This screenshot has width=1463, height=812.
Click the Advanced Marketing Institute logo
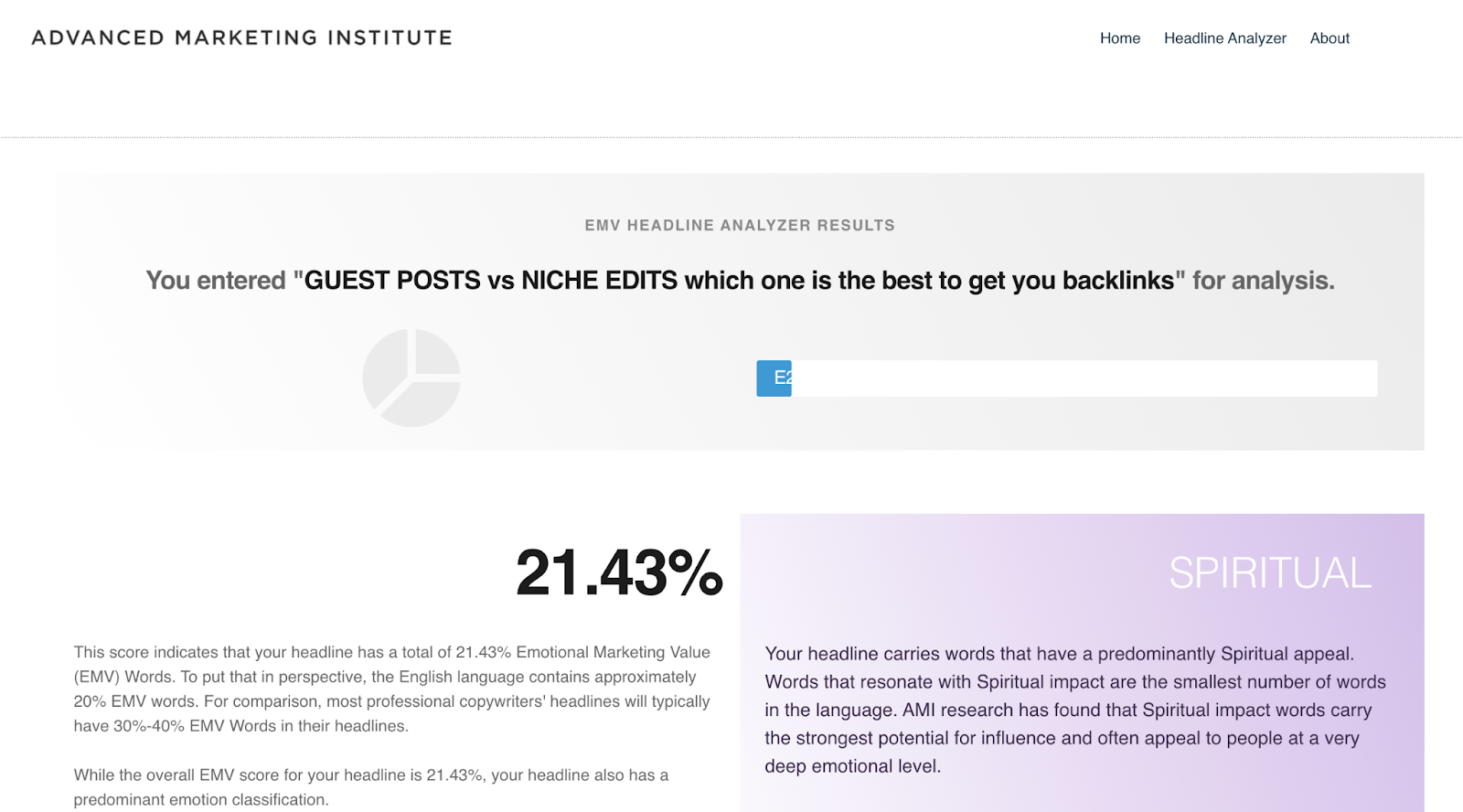coord(242,37)
